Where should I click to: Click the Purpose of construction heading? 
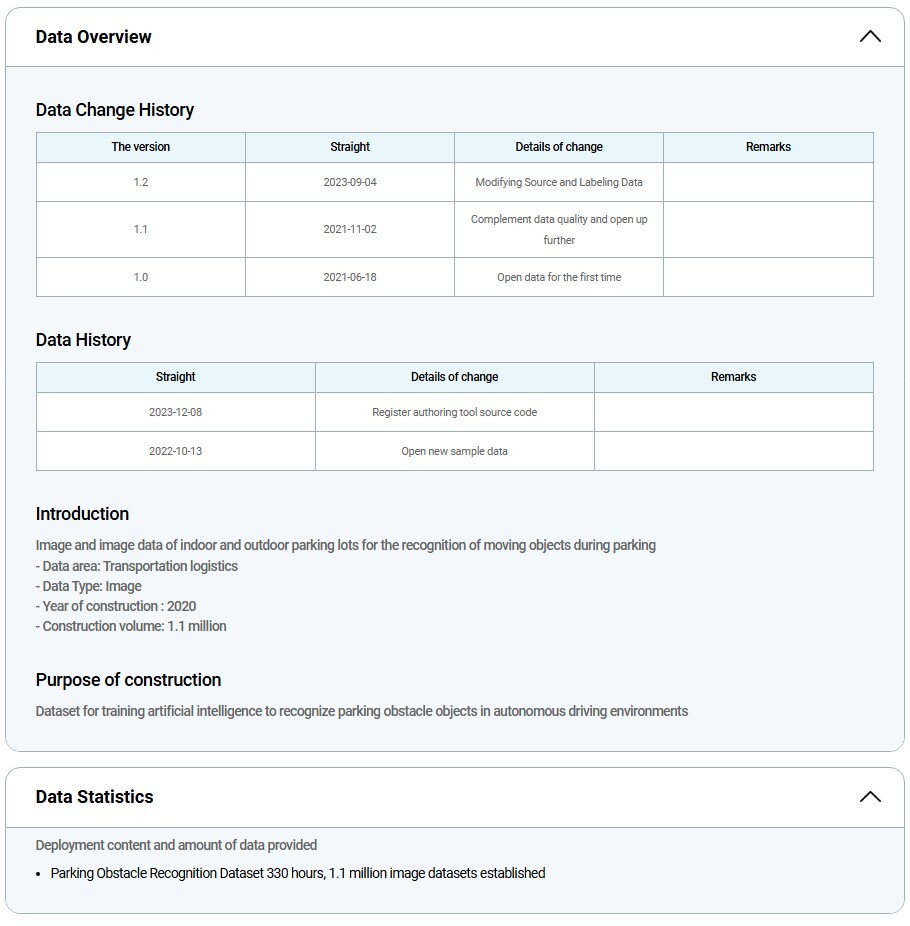129,680
